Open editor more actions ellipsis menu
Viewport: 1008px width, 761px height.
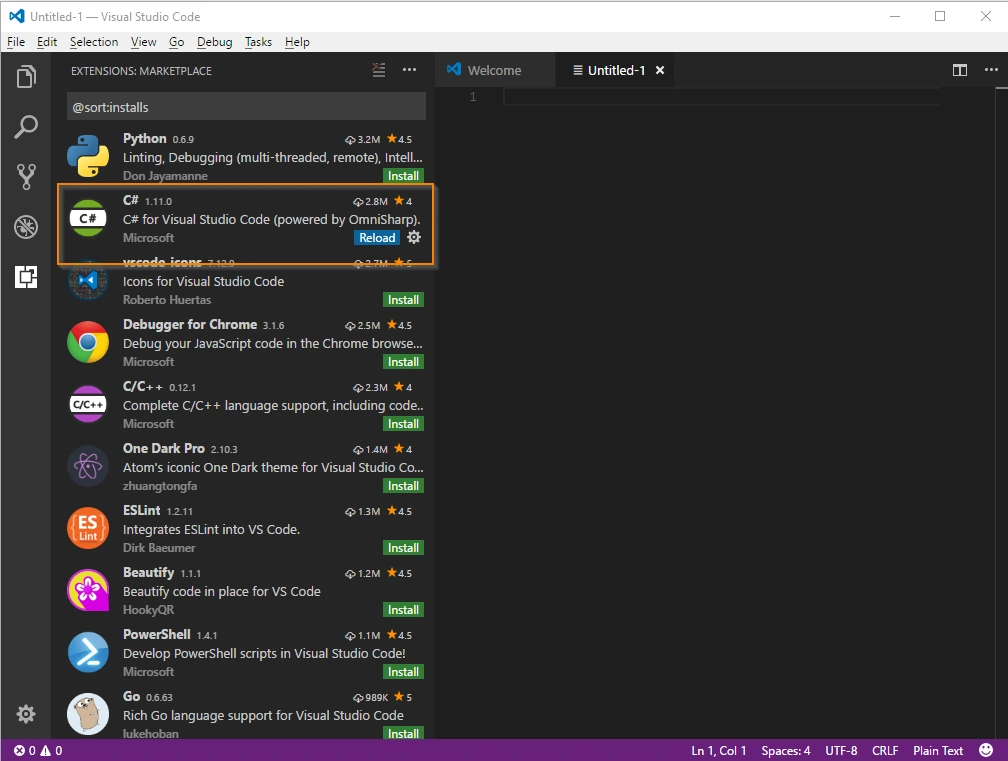(x=991, y=70)
